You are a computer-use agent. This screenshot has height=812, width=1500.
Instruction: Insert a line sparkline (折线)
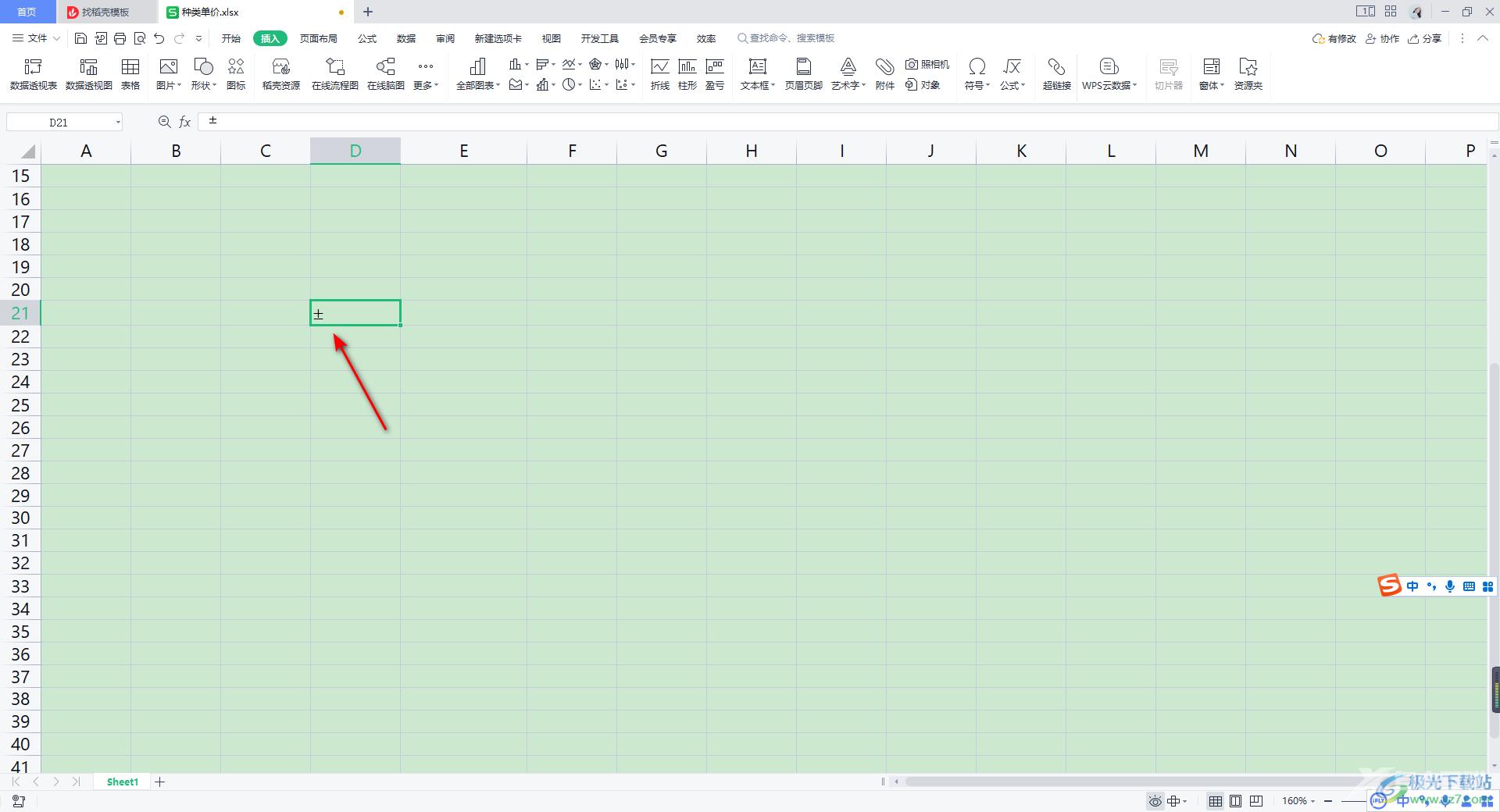coord(660,74)
